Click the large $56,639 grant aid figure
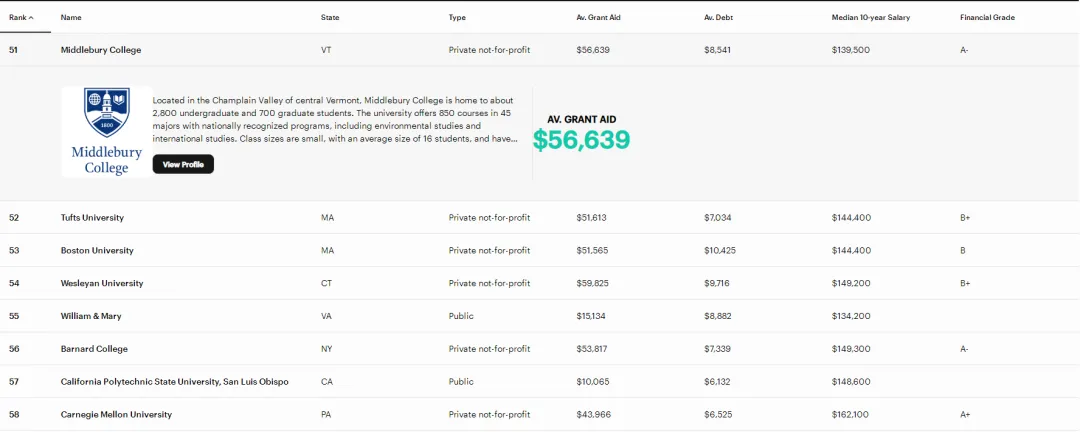This screenshot has width=1080, height=432. 581,140
